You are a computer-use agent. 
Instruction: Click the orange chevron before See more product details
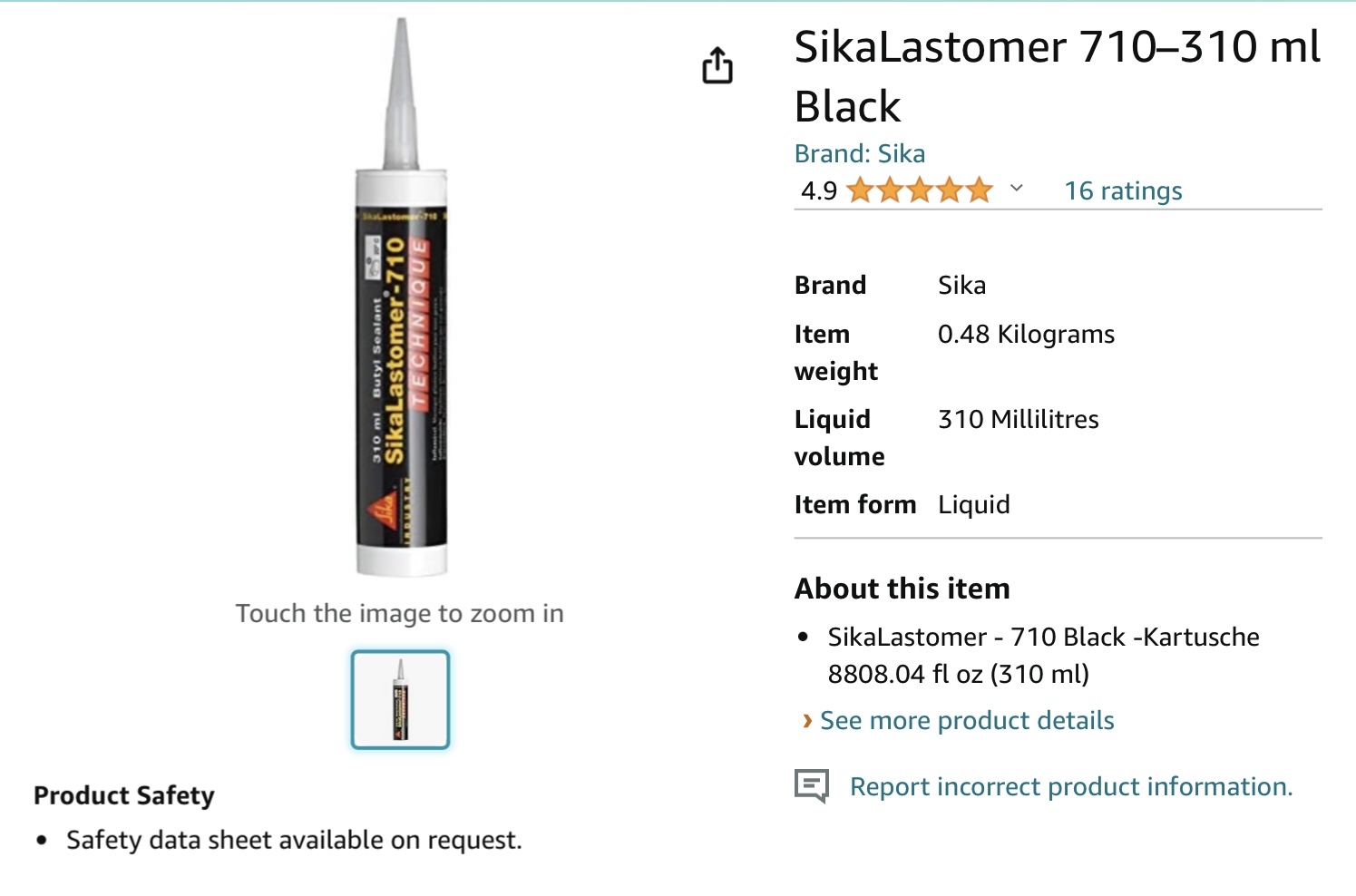click(x=806, y=721)
